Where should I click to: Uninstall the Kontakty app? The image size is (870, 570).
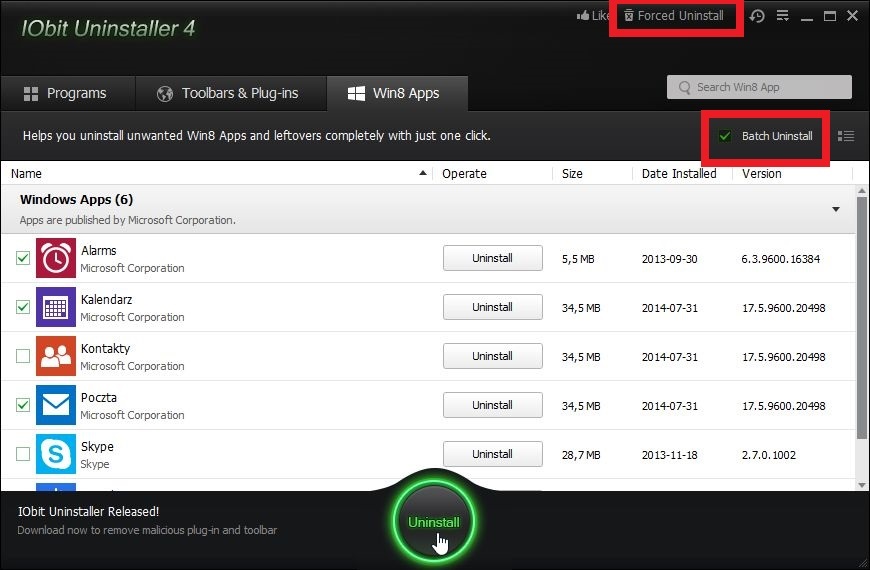pos(493,356)
